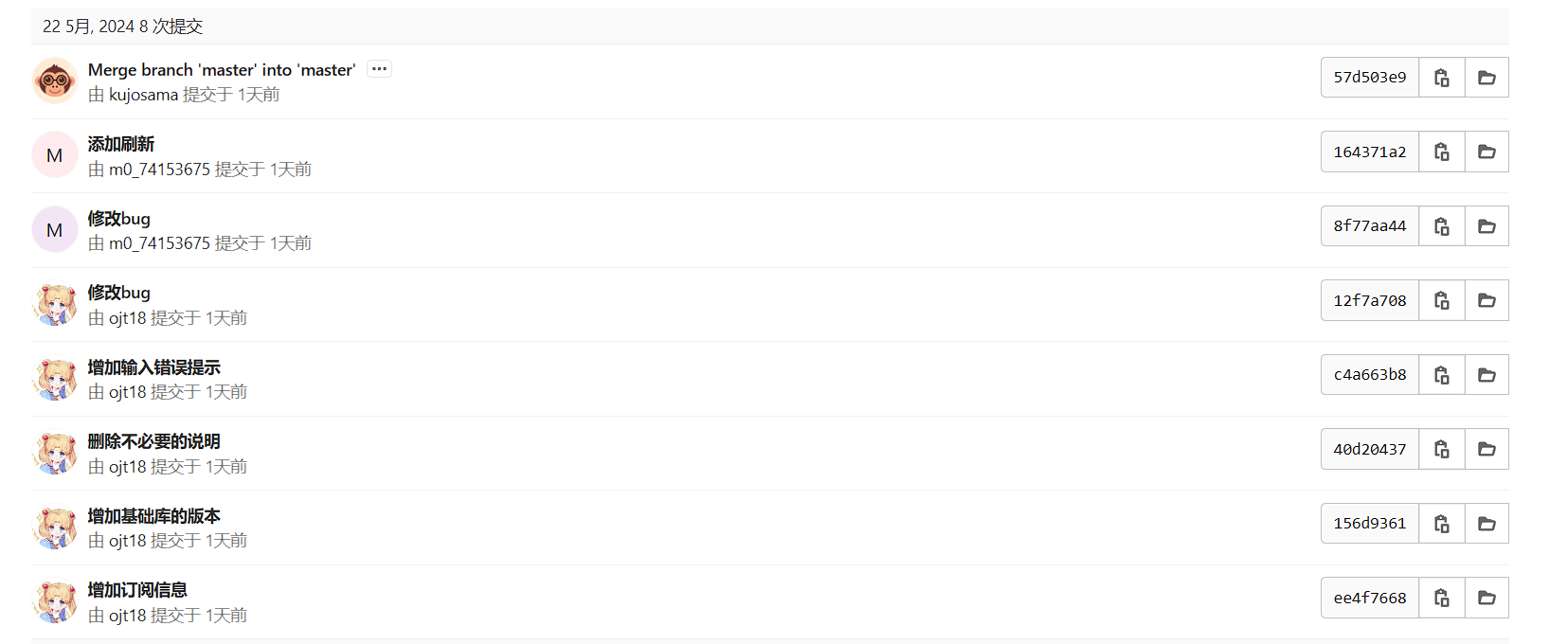Copy commit SHA 156d9361

pos(1442,524)
